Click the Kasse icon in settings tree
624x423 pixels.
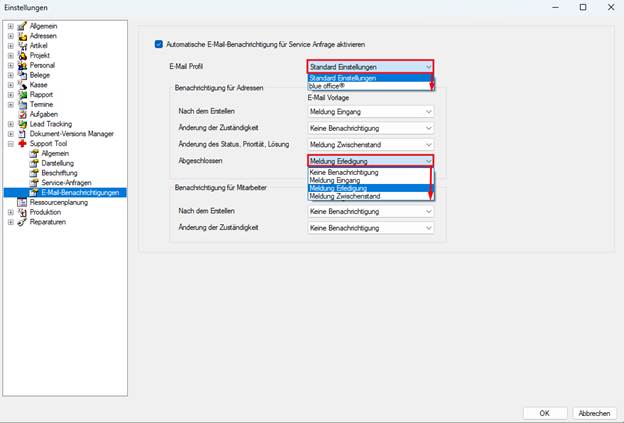click(23, 85)
